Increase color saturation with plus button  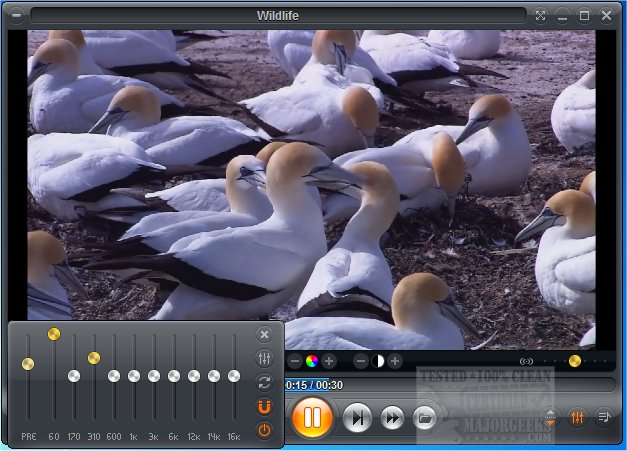pos(330,361)
